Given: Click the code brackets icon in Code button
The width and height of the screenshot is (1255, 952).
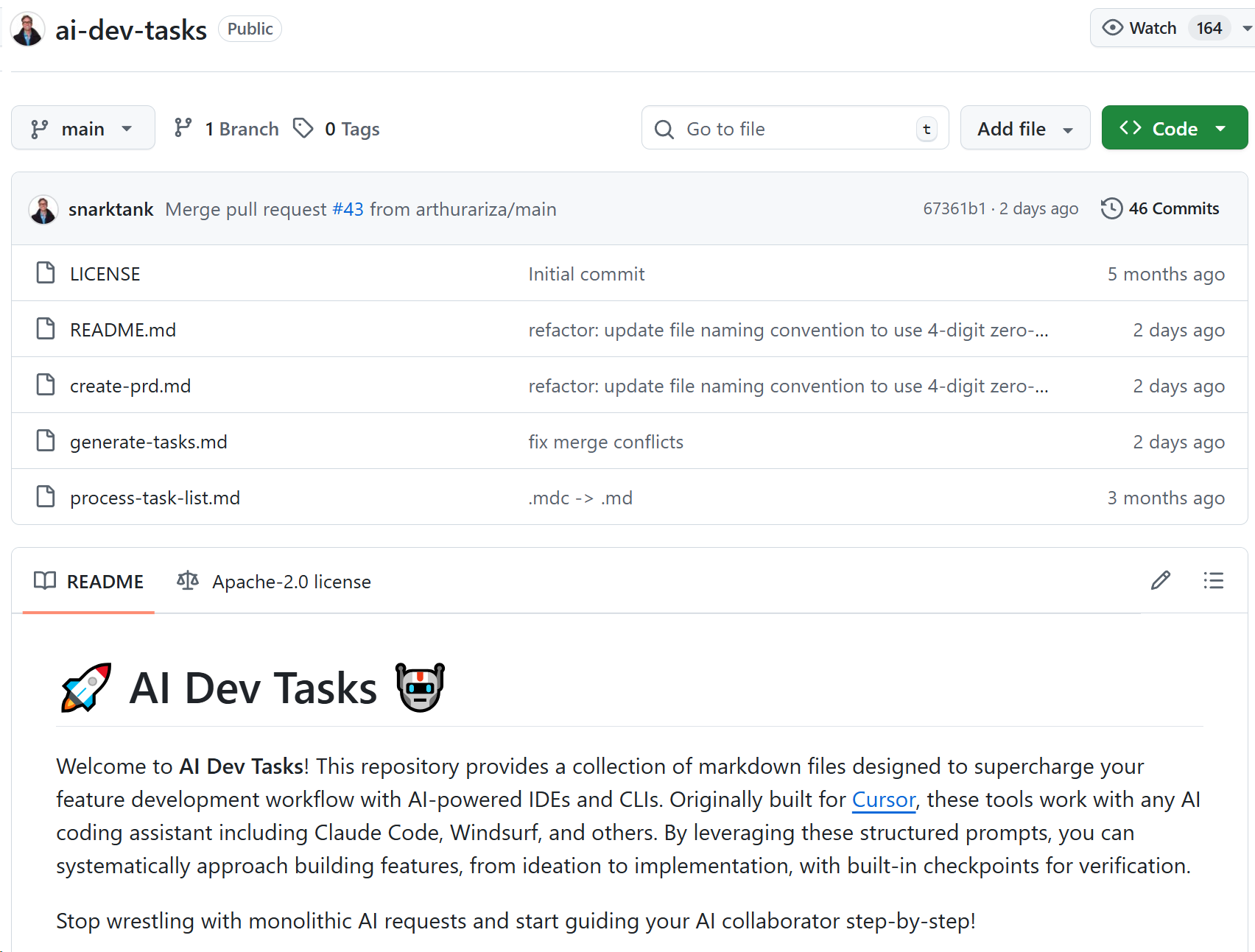Looking at the screenshot, I should (1131, 128).
